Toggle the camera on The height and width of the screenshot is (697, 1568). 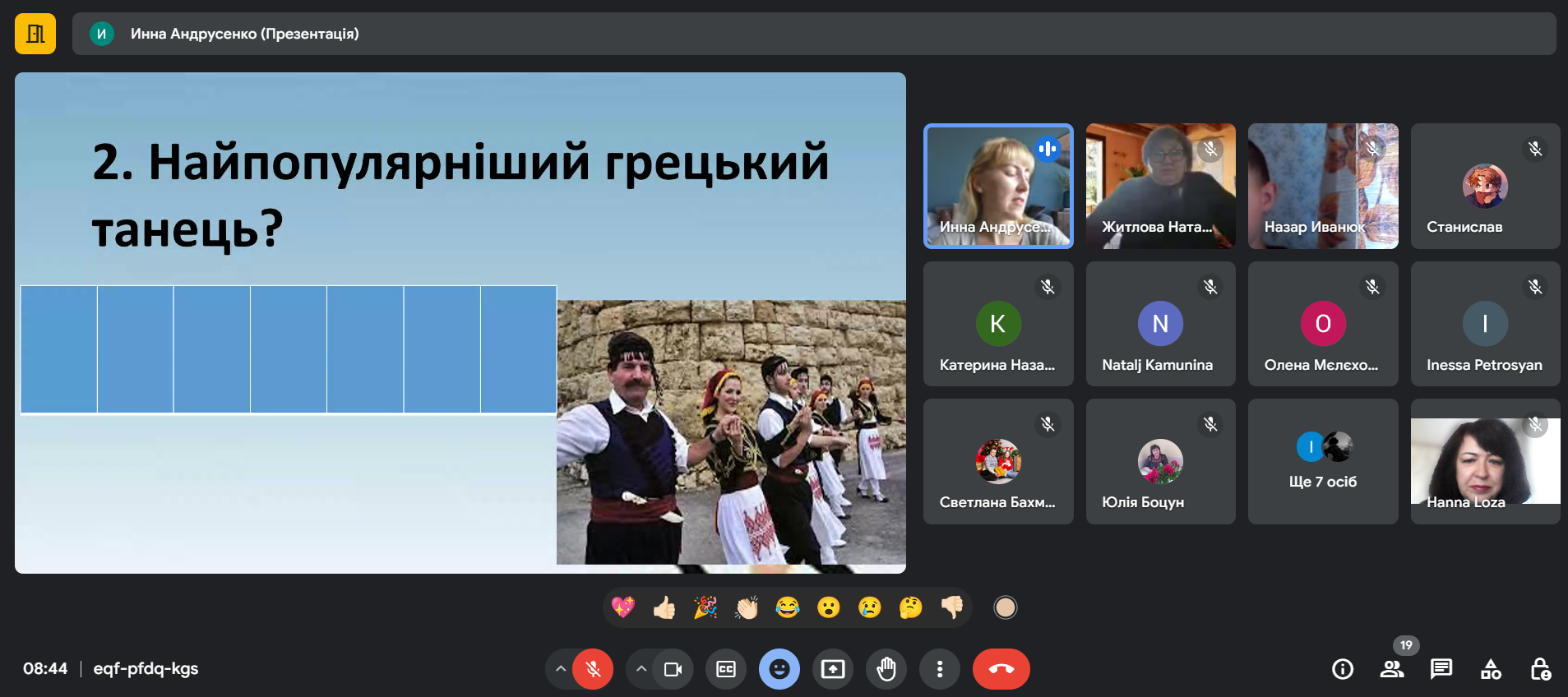coord(673,669)
